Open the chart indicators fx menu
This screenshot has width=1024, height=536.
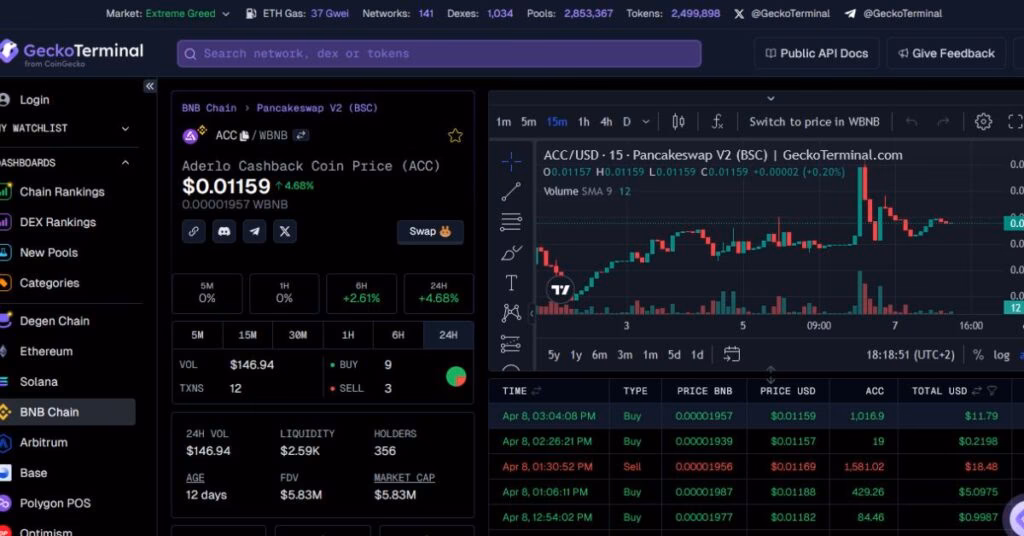point(717,122)
